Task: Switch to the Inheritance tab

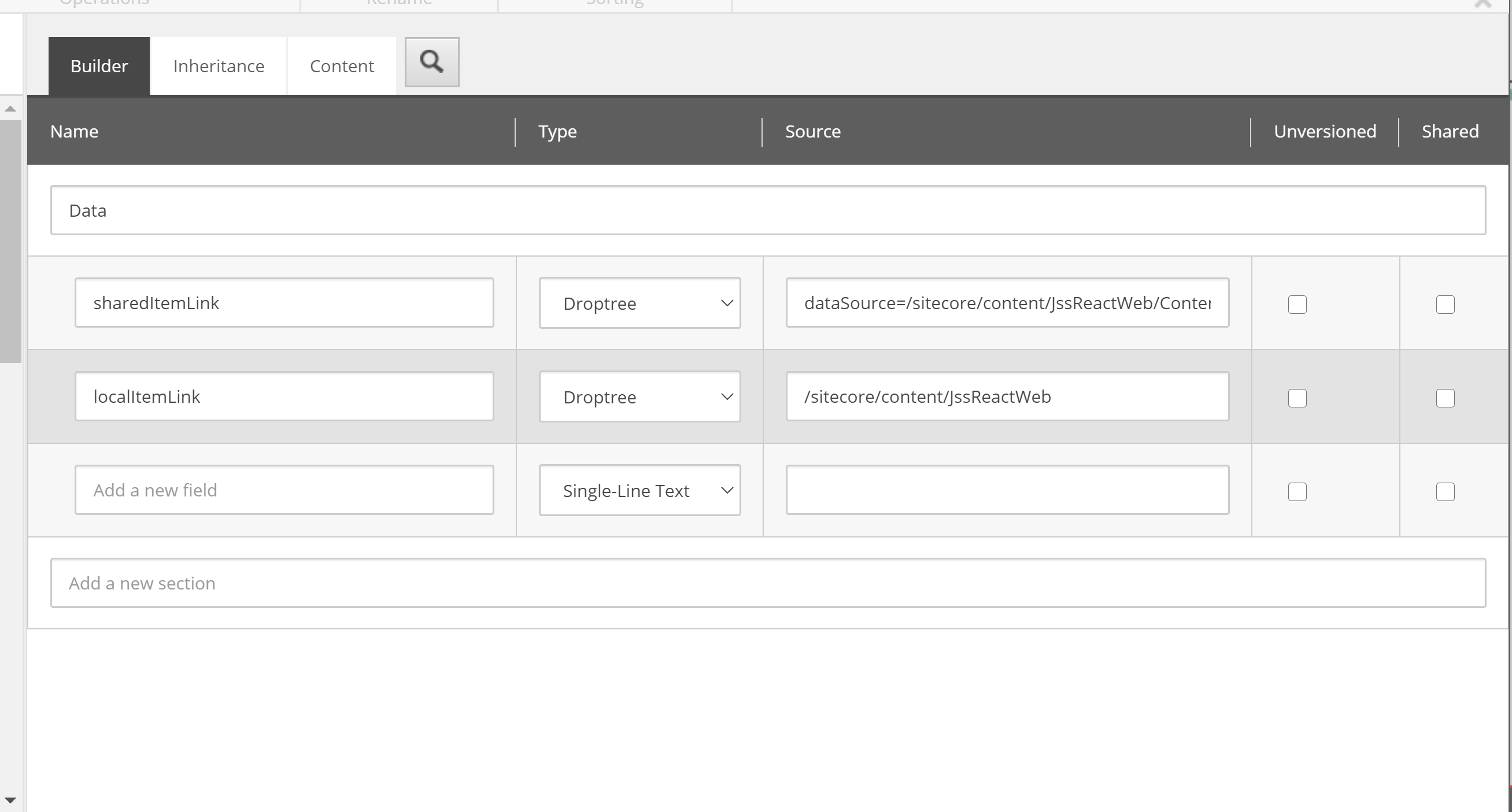Action: (218, 65)
